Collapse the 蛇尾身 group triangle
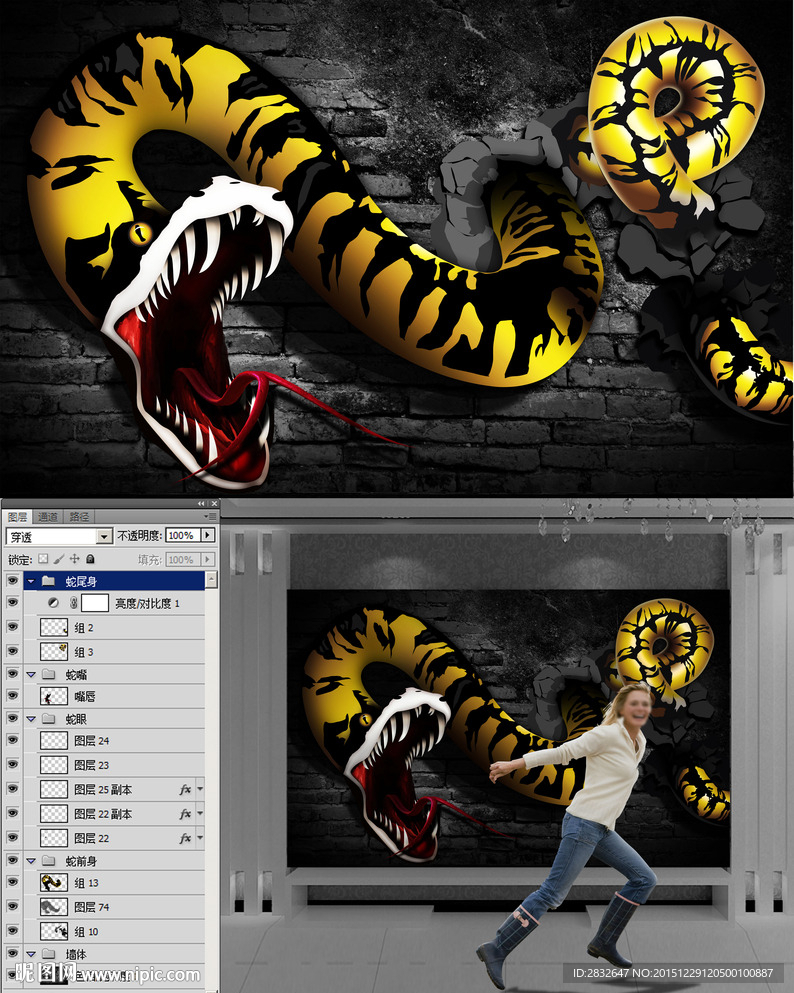794x993 pixels. pos(30,581)
